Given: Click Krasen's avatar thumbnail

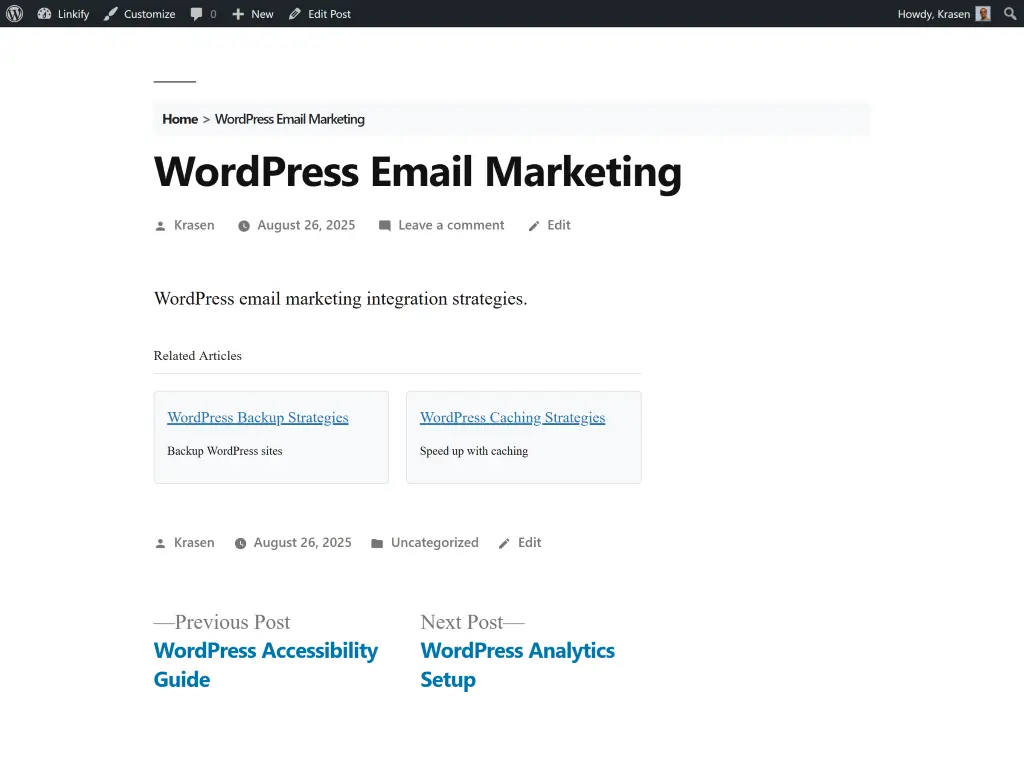Looking at the screenshot, I should [983, 14].
